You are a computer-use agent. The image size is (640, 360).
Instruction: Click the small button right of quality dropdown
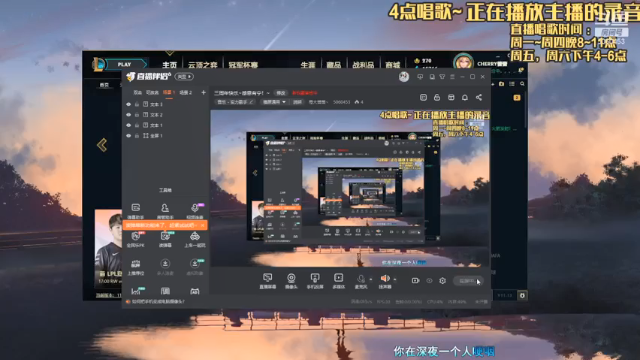point(298,102)
